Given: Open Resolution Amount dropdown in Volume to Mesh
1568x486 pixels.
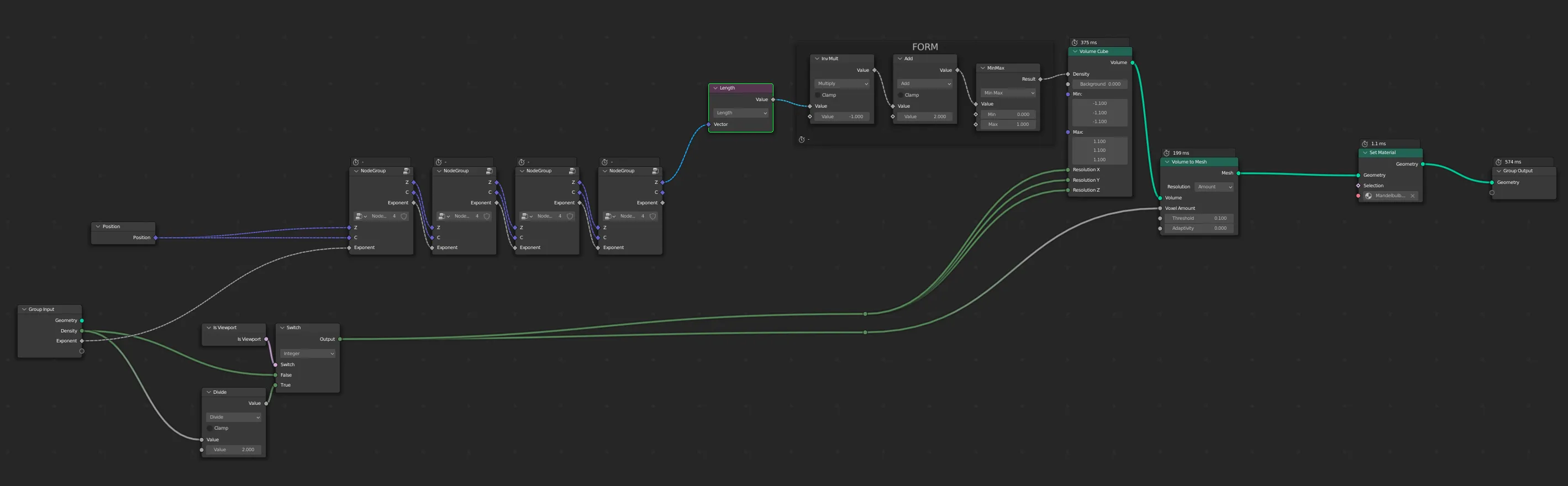Looking at the screenshot, I should pos(1214,187).
